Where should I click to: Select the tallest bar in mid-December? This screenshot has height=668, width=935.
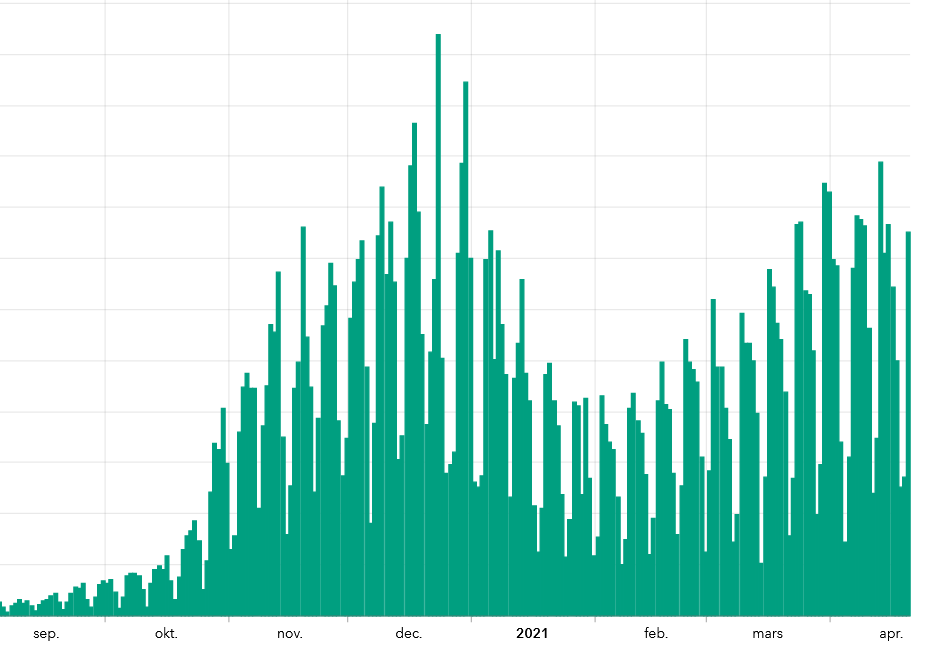click(438, 325)
